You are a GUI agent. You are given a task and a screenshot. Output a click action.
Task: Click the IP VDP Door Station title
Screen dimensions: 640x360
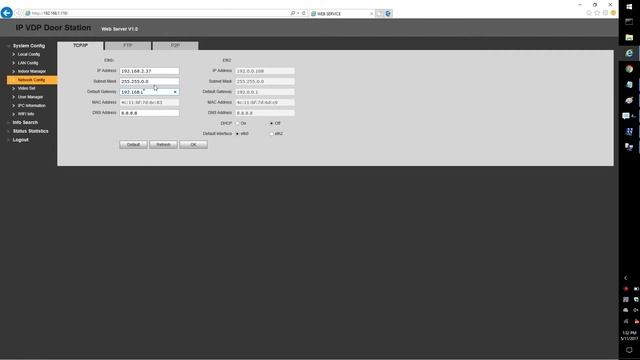[53, 28]
